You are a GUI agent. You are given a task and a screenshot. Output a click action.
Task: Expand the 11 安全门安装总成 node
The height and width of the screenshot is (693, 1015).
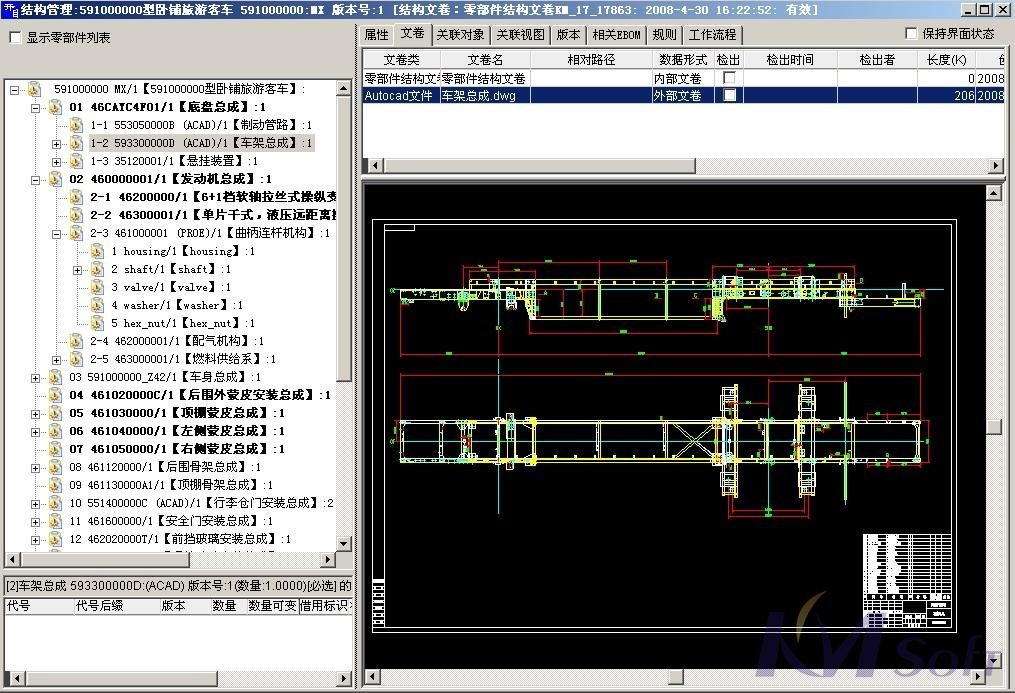click(36, 522)
